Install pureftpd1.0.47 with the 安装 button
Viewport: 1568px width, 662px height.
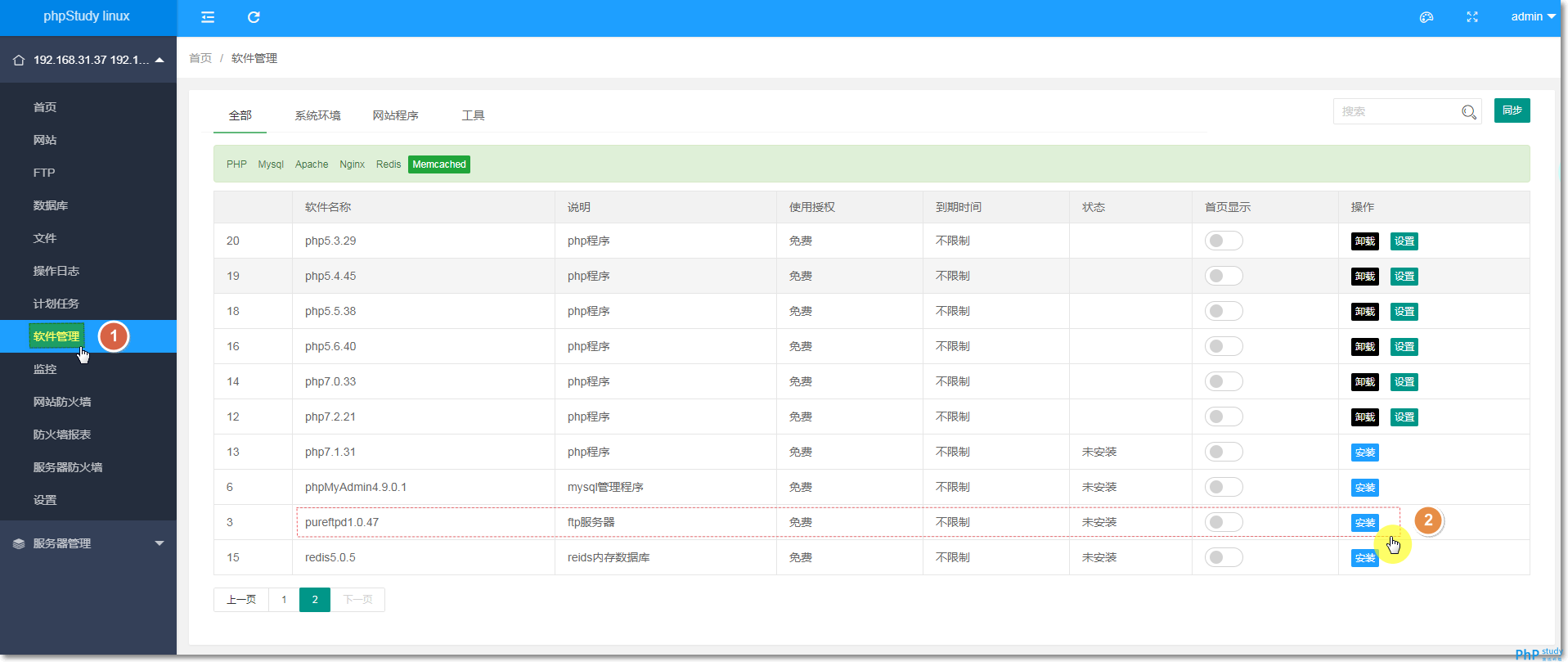(1364, 523)
